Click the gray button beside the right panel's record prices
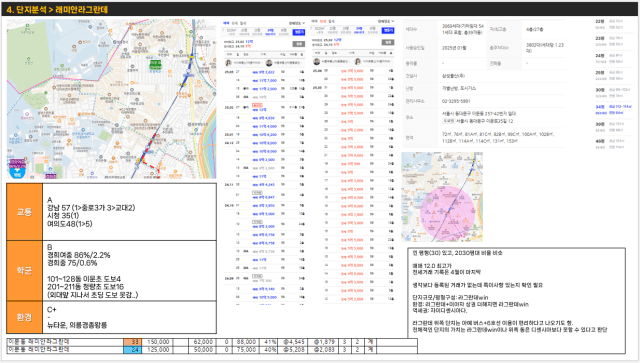The width and height of the screenshot is (640, 363). (388, 42)
